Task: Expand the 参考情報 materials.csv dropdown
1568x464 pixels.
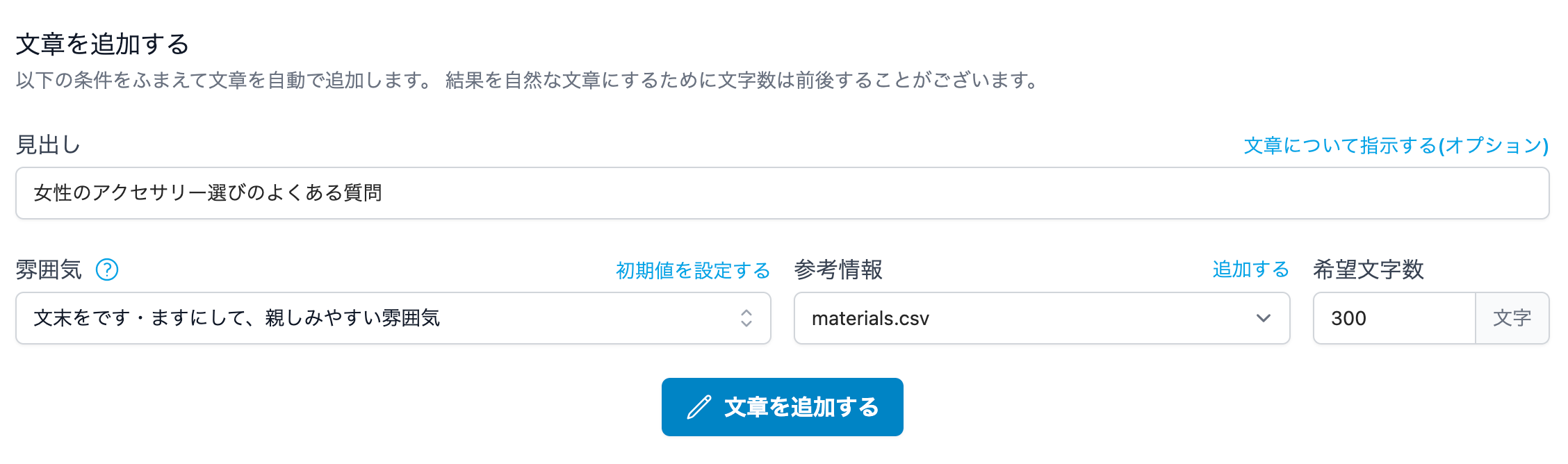Action: (x=1029, y=318)
